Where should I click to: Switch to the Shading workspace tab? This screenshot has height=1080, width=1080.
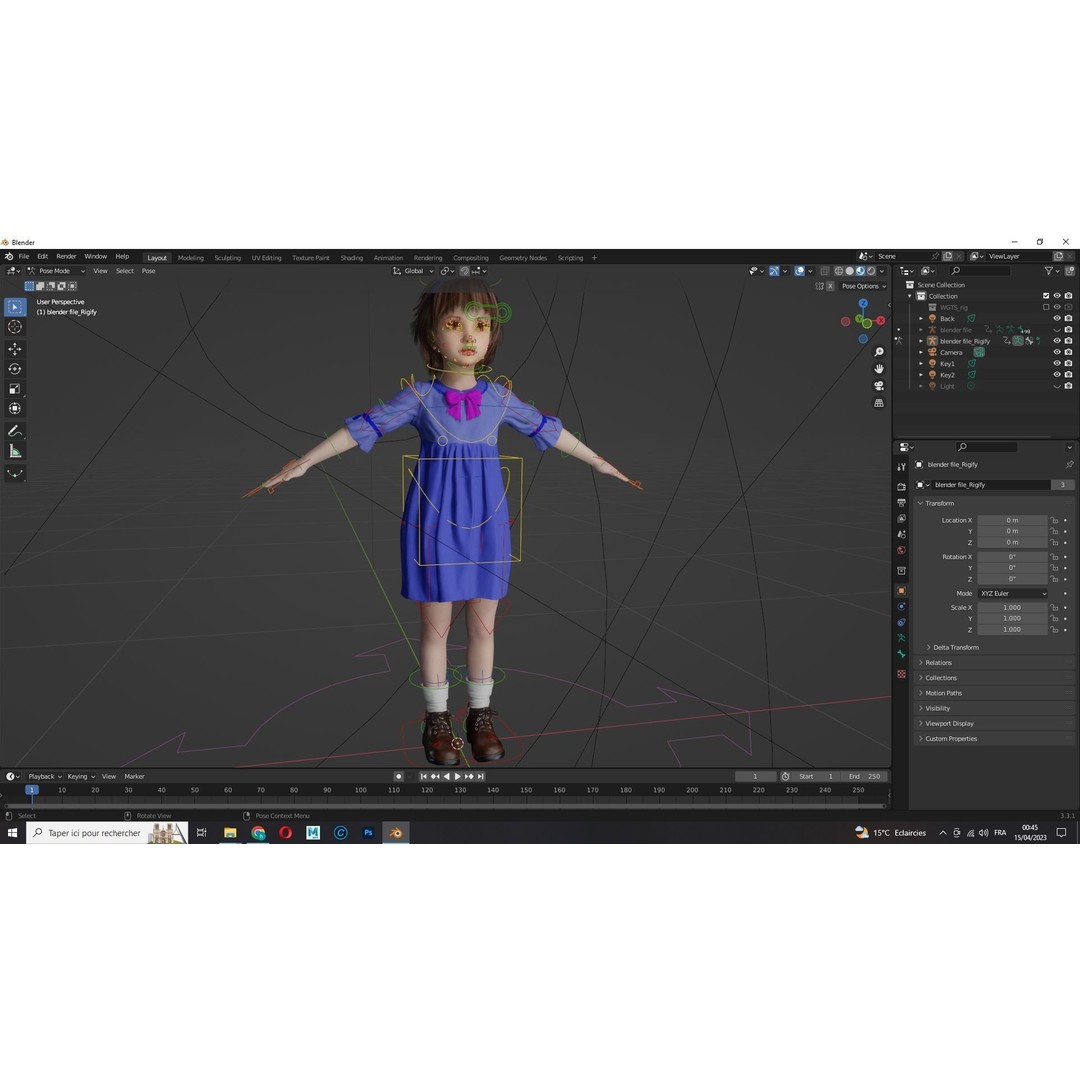tap(351, 258)
